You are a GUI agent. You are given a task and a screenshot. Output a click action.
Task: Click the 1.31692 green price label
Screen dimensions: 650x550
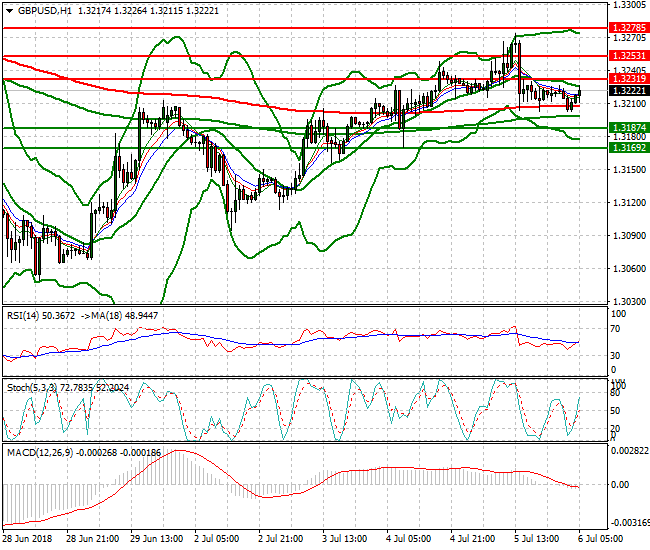629,148
